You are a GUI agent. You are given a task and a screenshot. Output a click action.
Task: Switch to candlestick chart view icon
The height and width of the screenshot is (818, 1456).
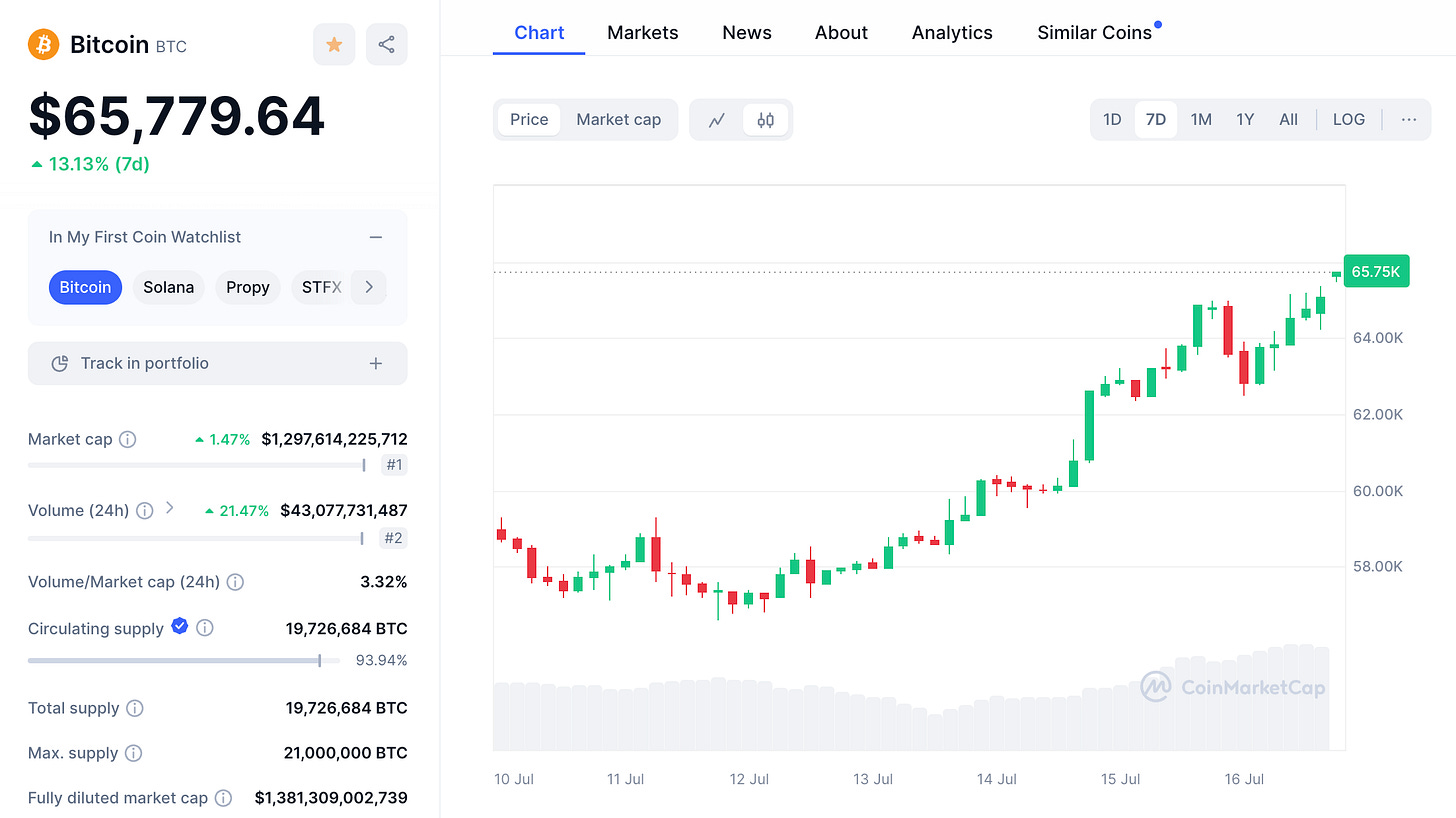[765, 120]
